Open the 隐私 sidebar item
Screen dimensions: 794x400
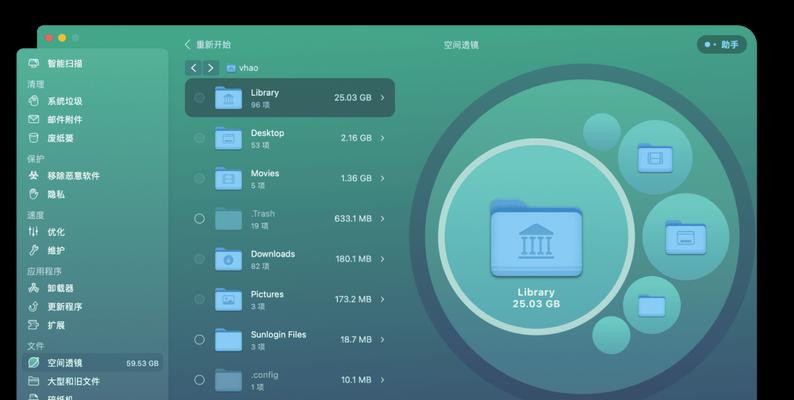(94, 194)
